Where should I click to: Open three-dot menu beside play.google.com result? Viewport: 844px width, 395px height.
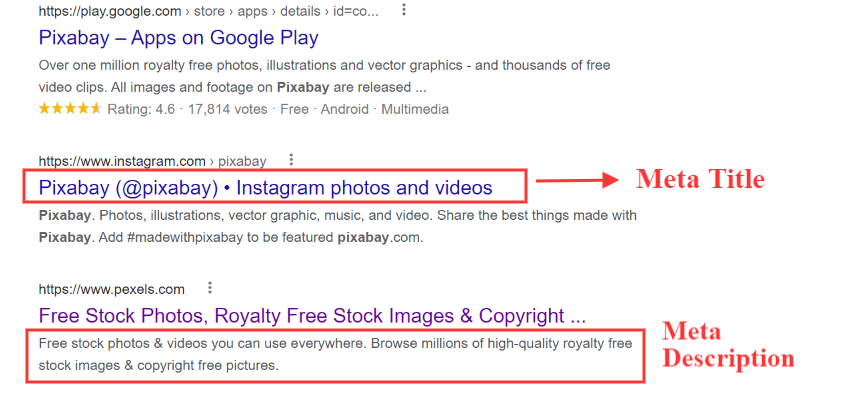click(404, 10)
